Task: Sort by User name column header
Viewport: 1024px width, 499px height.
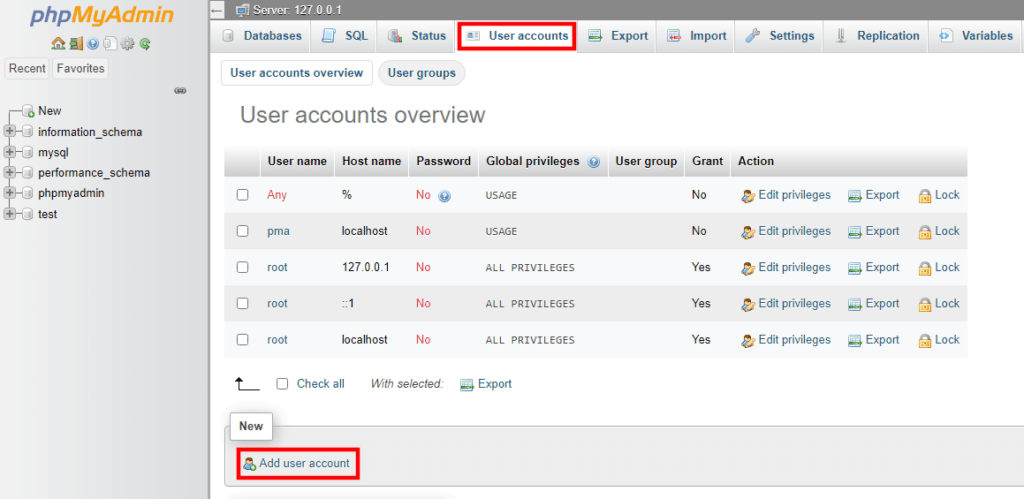Action: click(x=297, y=161)
